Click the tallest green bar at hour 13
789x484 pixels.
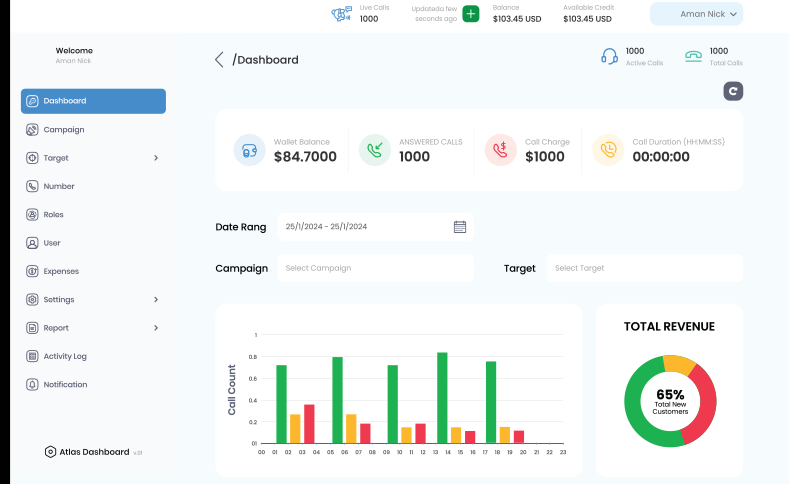click(442, 398)
